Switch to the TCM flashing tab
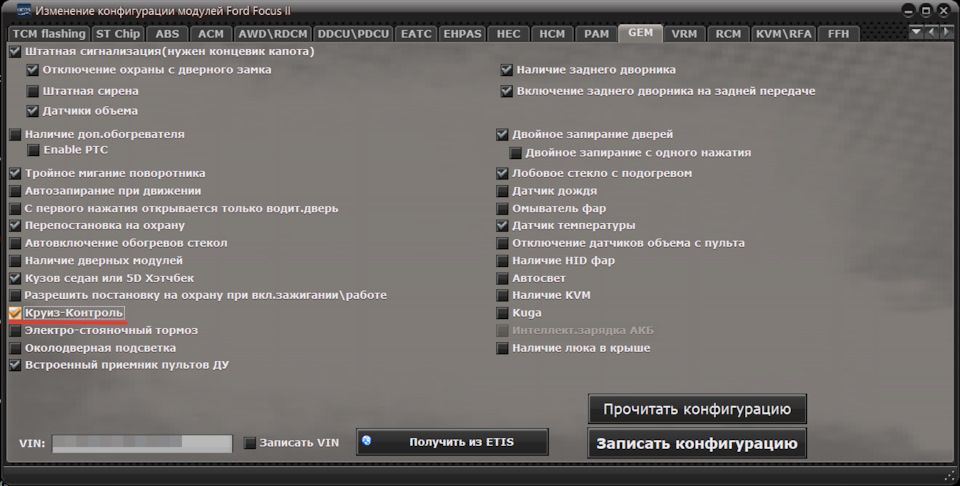960x486 pixels. [49, 34]
